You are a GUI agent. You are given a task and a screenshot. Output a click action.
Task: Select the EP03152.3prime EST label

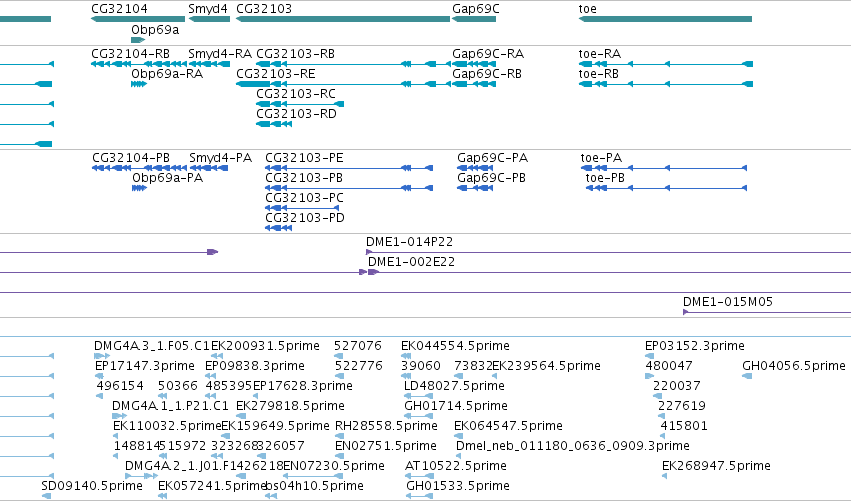click(695, 347)
